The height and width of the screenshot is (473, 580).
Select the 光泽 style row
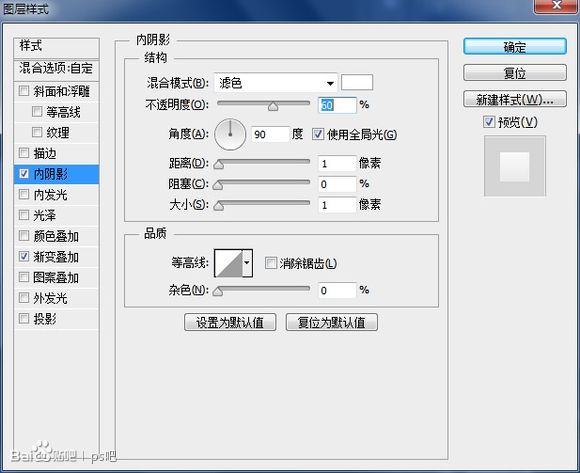point(56,215)
